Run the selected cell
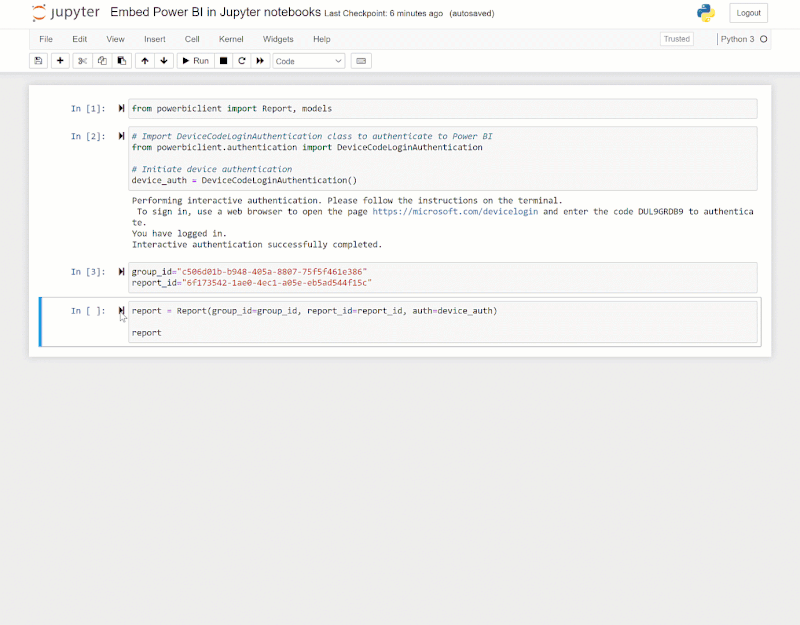Viewport: 800px width, 625px height. click(195, 61)
